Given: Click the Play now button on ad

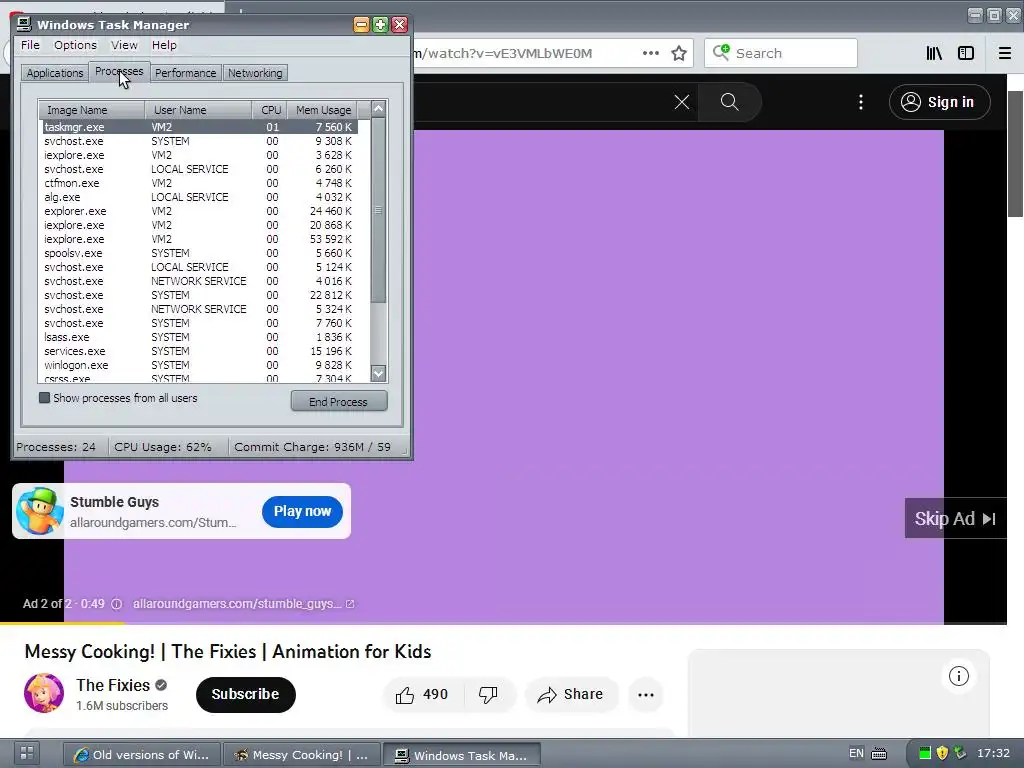Looking at the screenshot, I should pos(302,511).
